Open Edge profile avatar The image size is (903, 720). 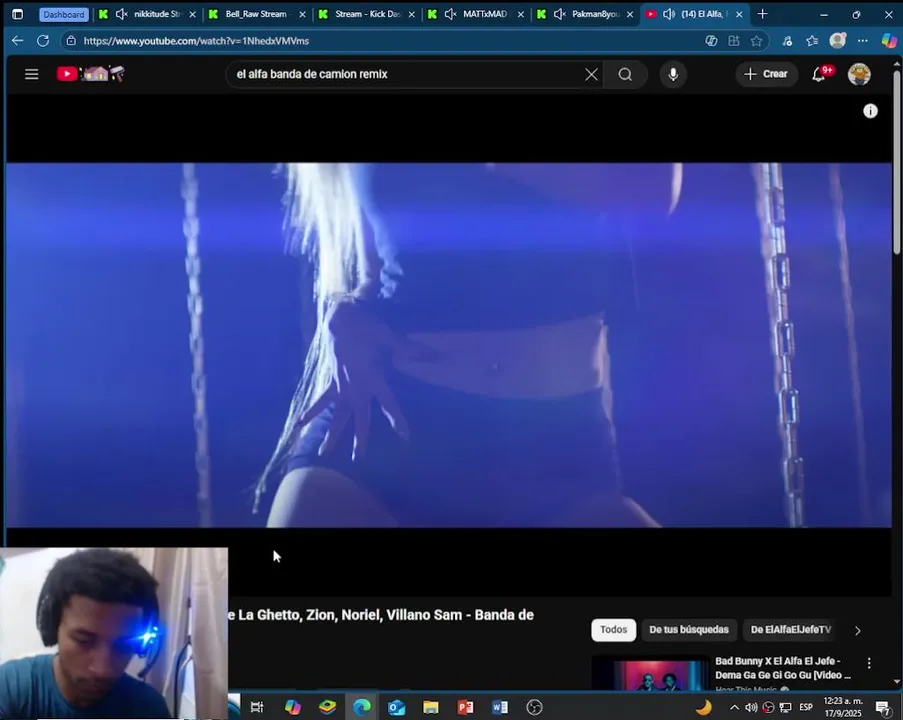837,40
